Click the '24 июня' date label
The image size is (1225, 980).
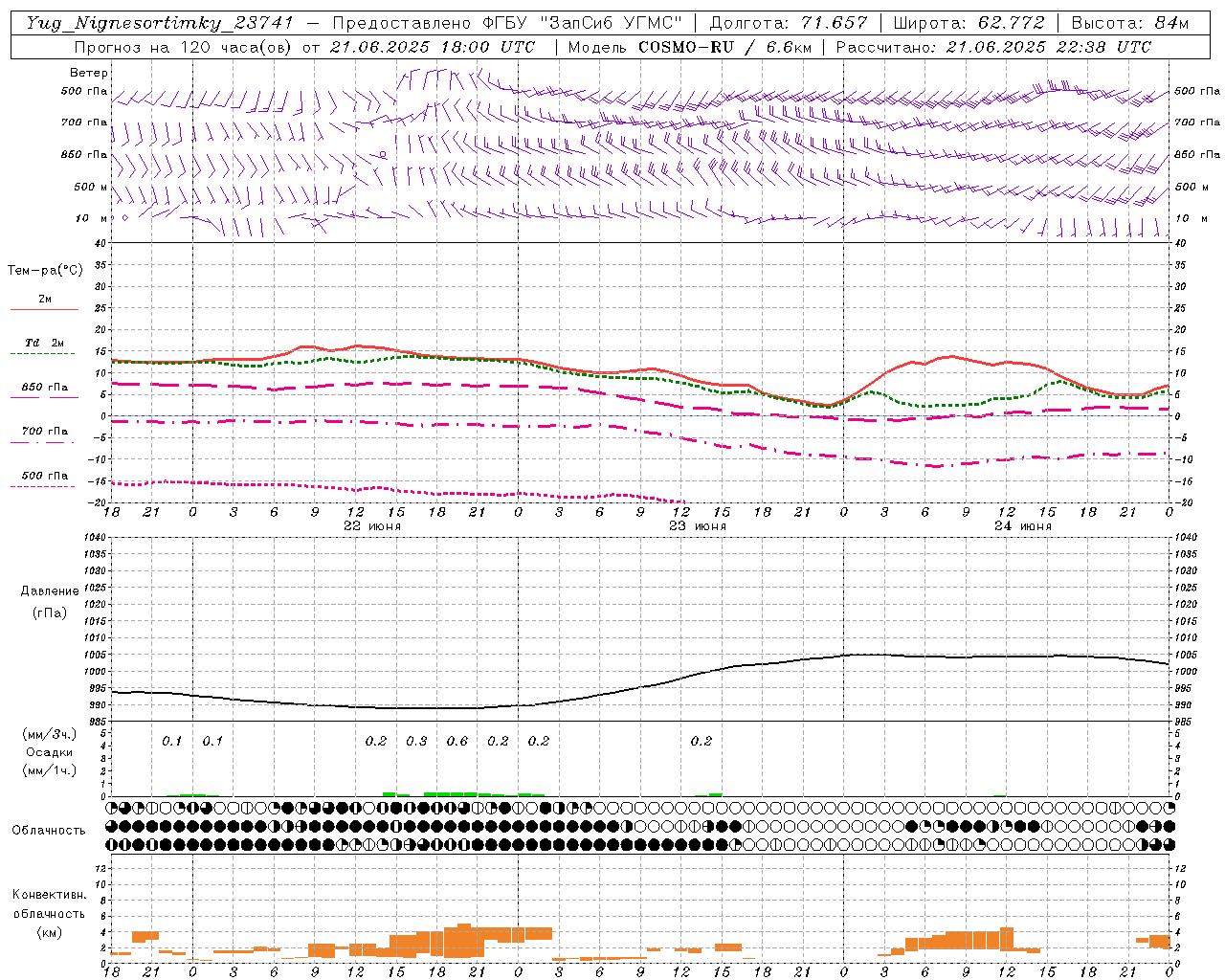click(1022, 526)
